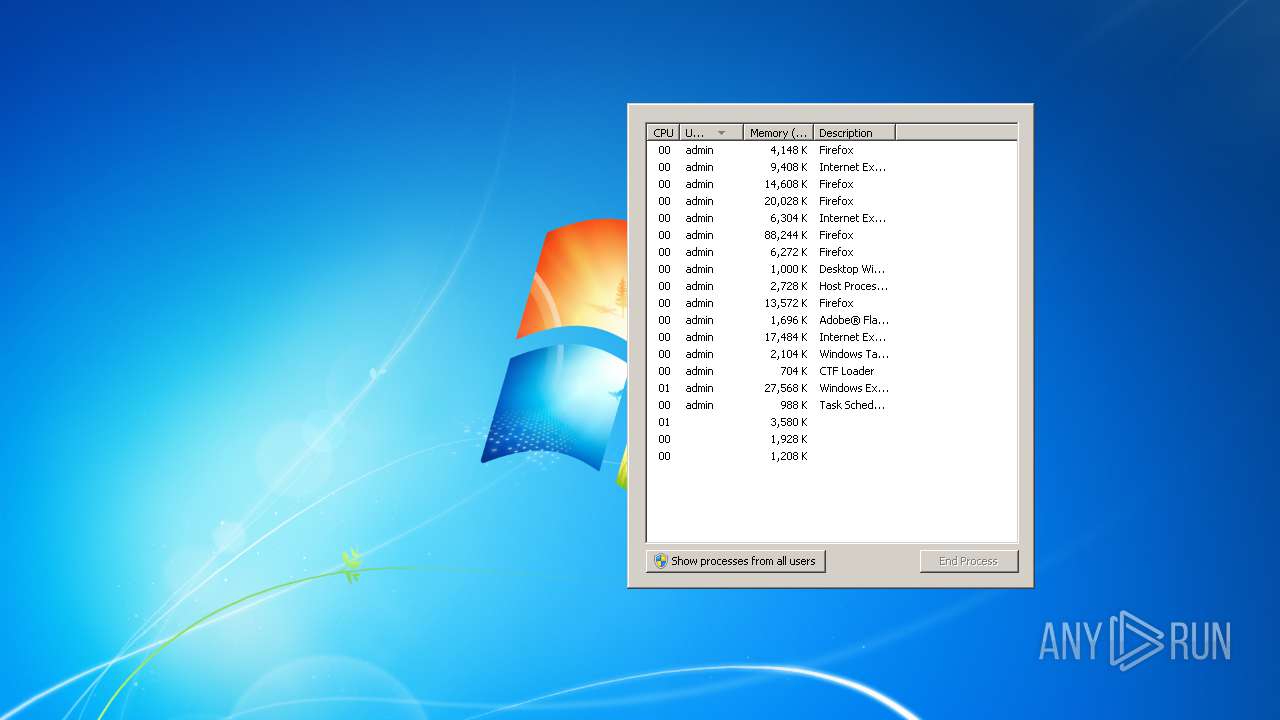The height and width of the screenshot is (720, 1280).
Task: Click the End Process button
Action: 969,561
